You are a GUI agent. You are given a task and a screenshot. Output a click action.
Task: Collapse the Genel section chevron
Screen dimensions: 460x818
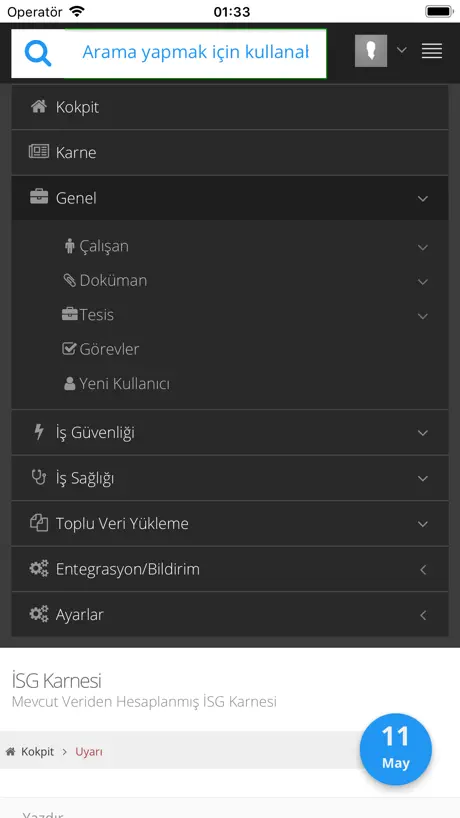click(423, 199)
